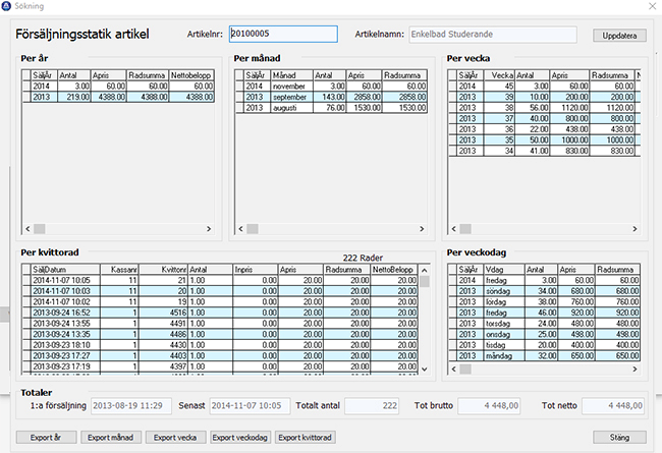Click the app icon in title bar
This screenshot has height=453, width=662.
[x=6, y=6]
